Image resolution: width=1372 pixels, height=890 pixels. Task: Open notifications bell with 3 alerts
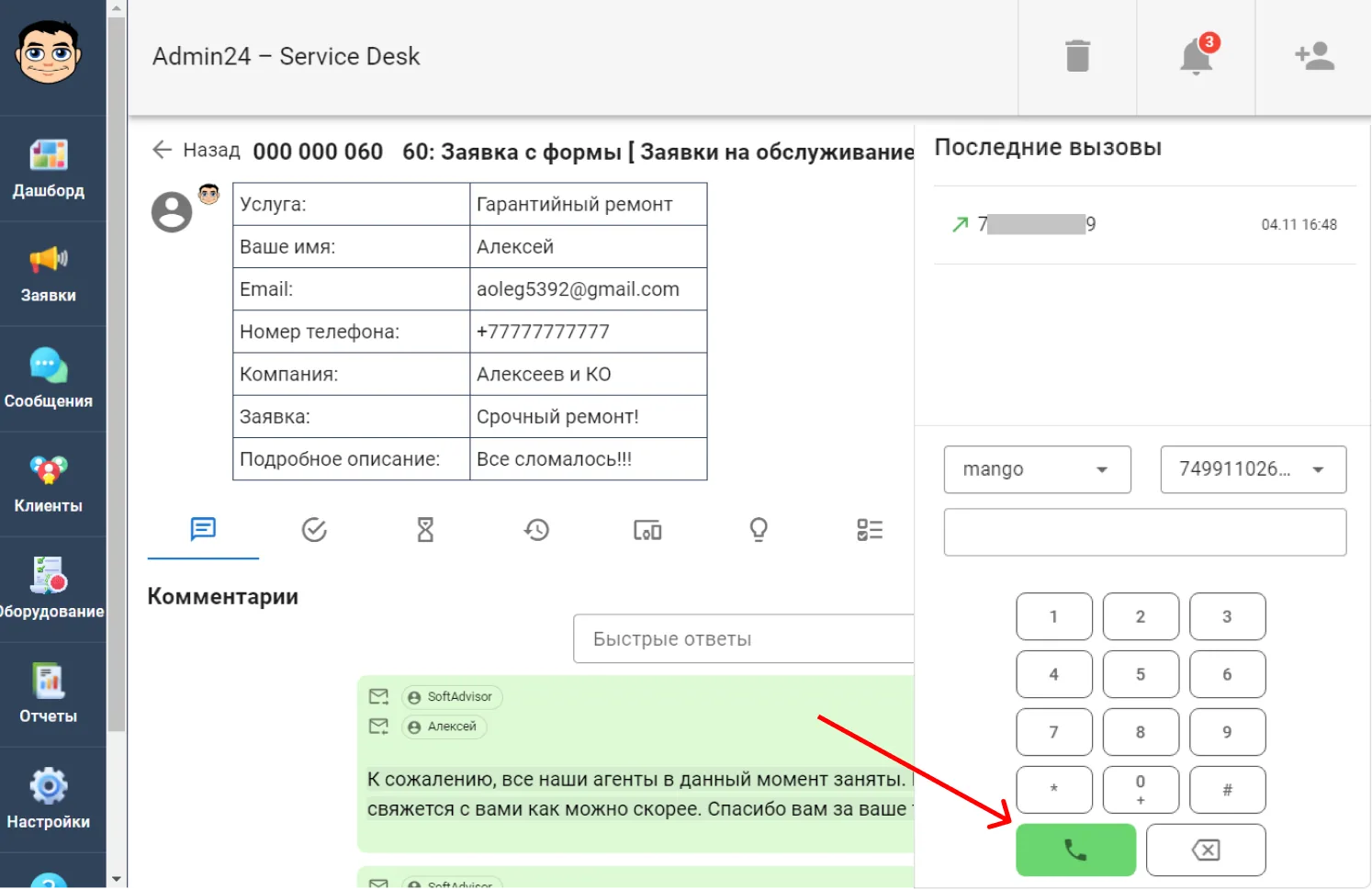(x=1198, y=55)
